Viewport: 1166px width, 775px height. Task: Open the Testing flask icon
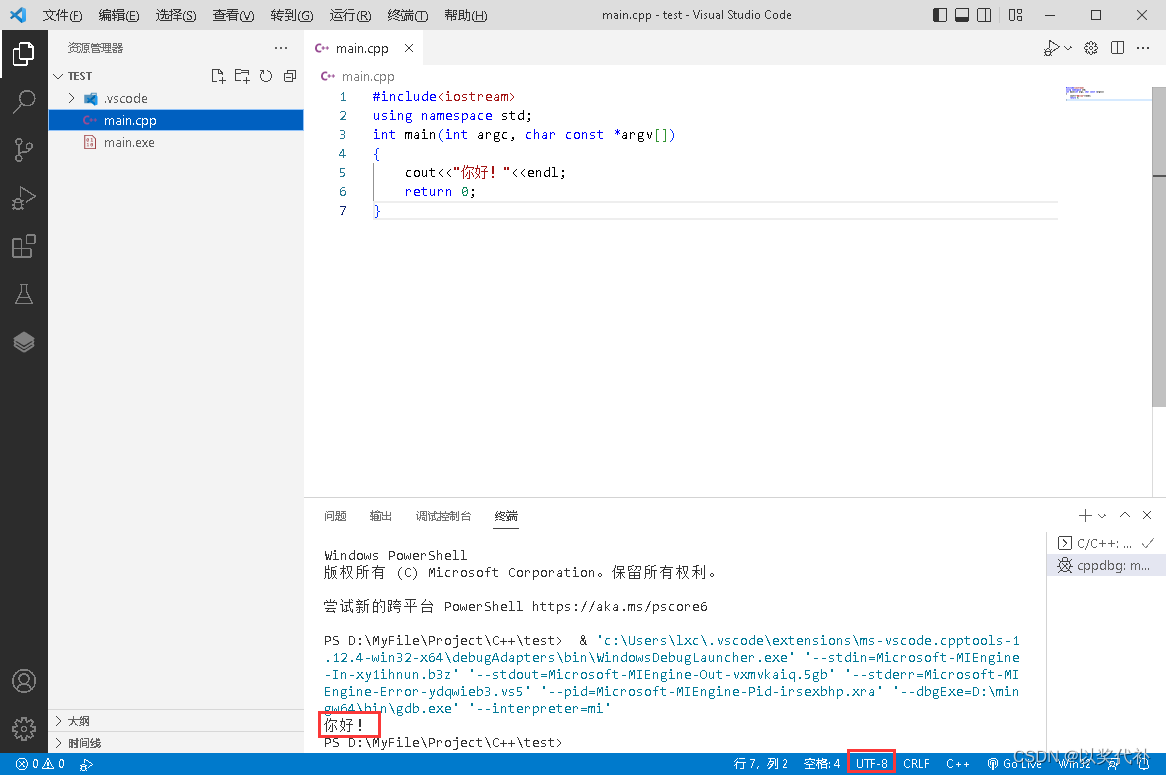[x=24, y=295]
